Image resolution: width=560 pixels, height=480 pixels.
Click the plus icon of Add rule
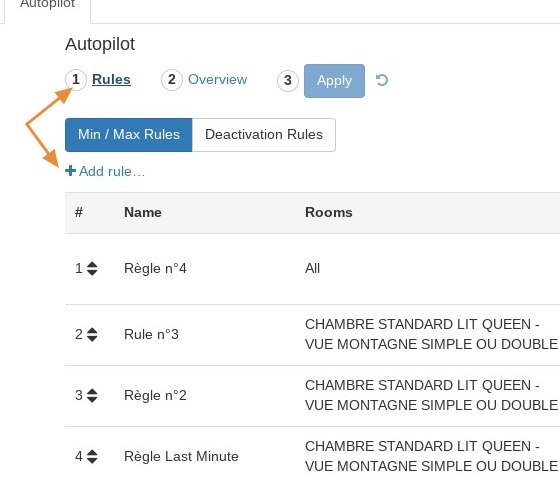[x=70, y=171]
